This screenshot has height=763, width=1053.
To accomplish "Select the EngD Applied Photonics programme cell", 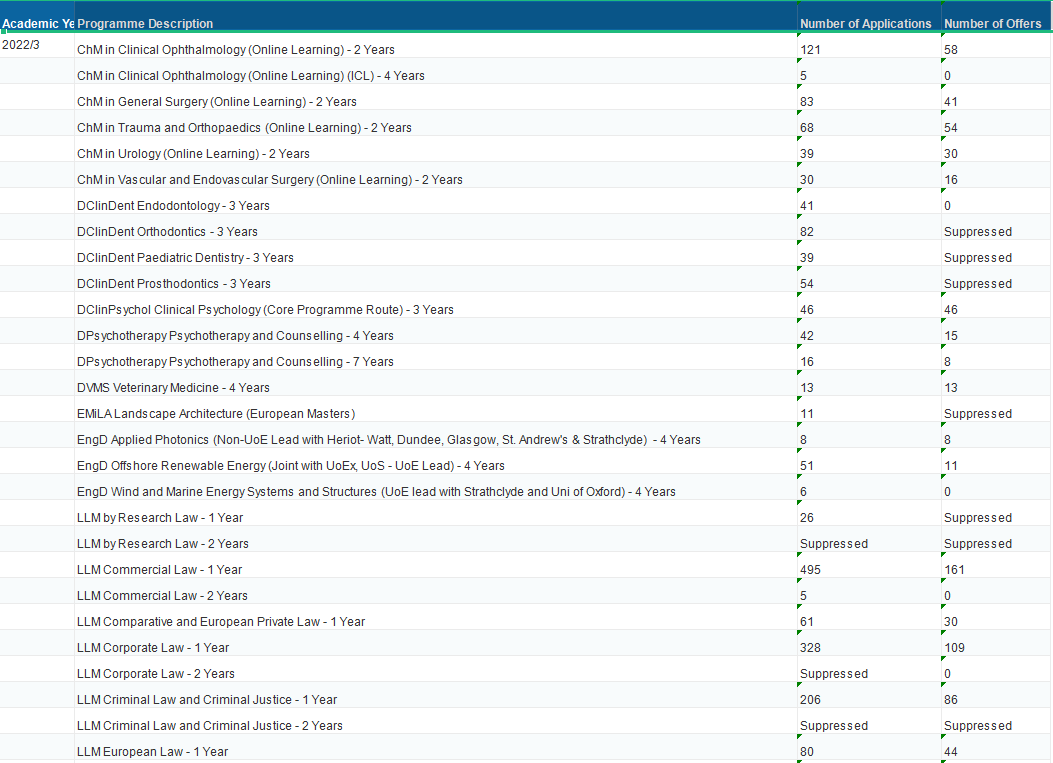I will tap(388, 440).
